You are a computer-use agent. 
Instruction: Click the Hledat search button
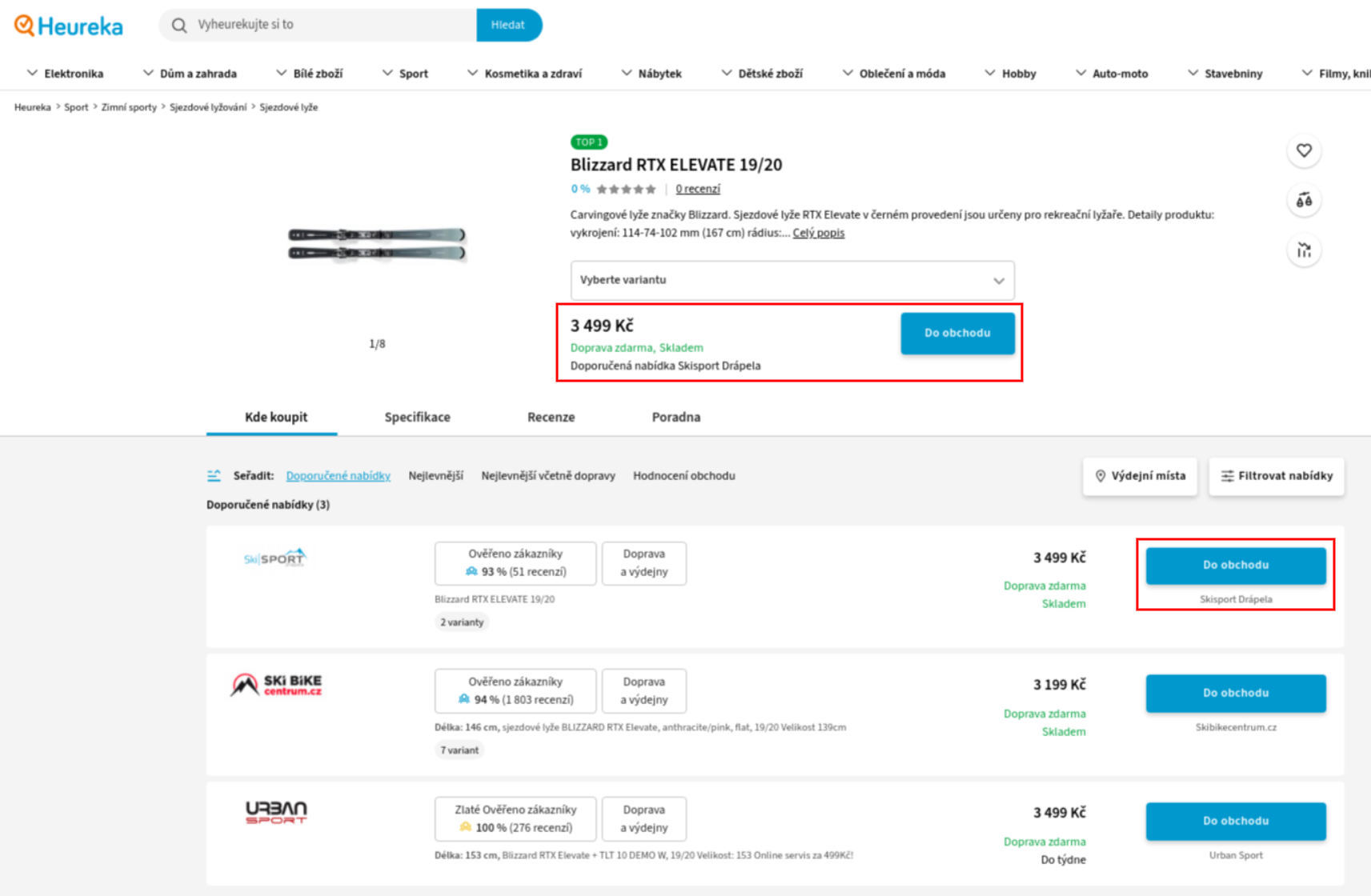pyautogui.click(x=508, y=25)
